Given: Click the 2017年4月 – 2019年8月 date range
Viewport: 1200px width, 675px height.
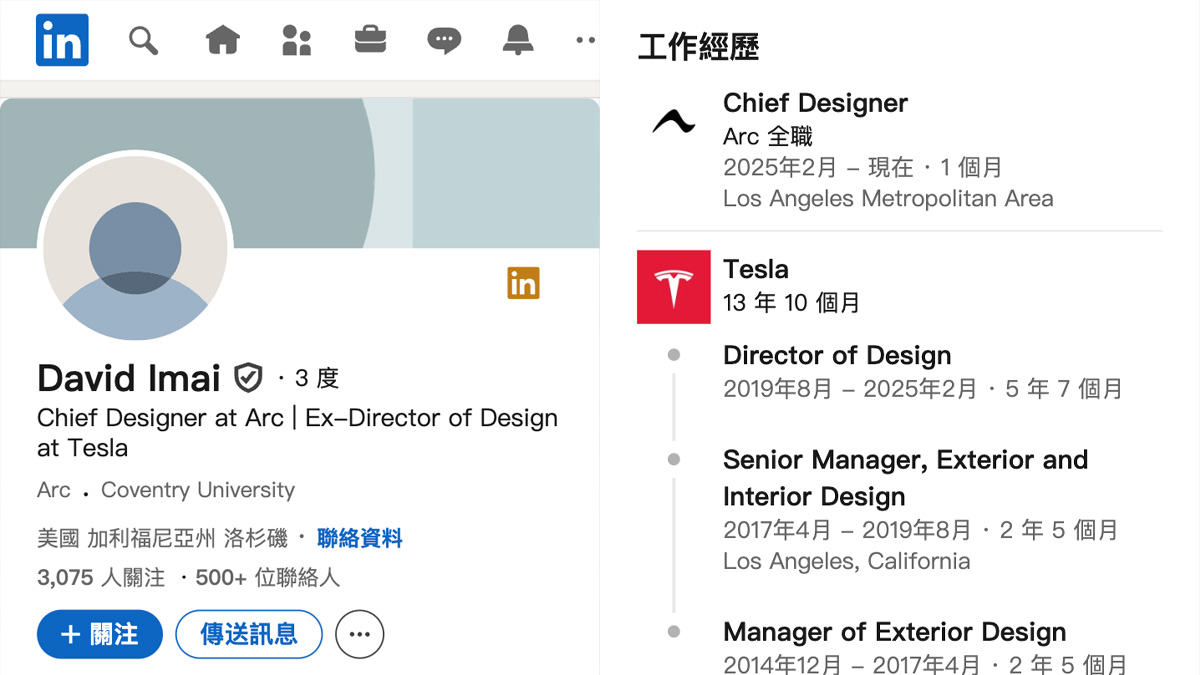Looking at the screenshot, I should coord(847,530).
